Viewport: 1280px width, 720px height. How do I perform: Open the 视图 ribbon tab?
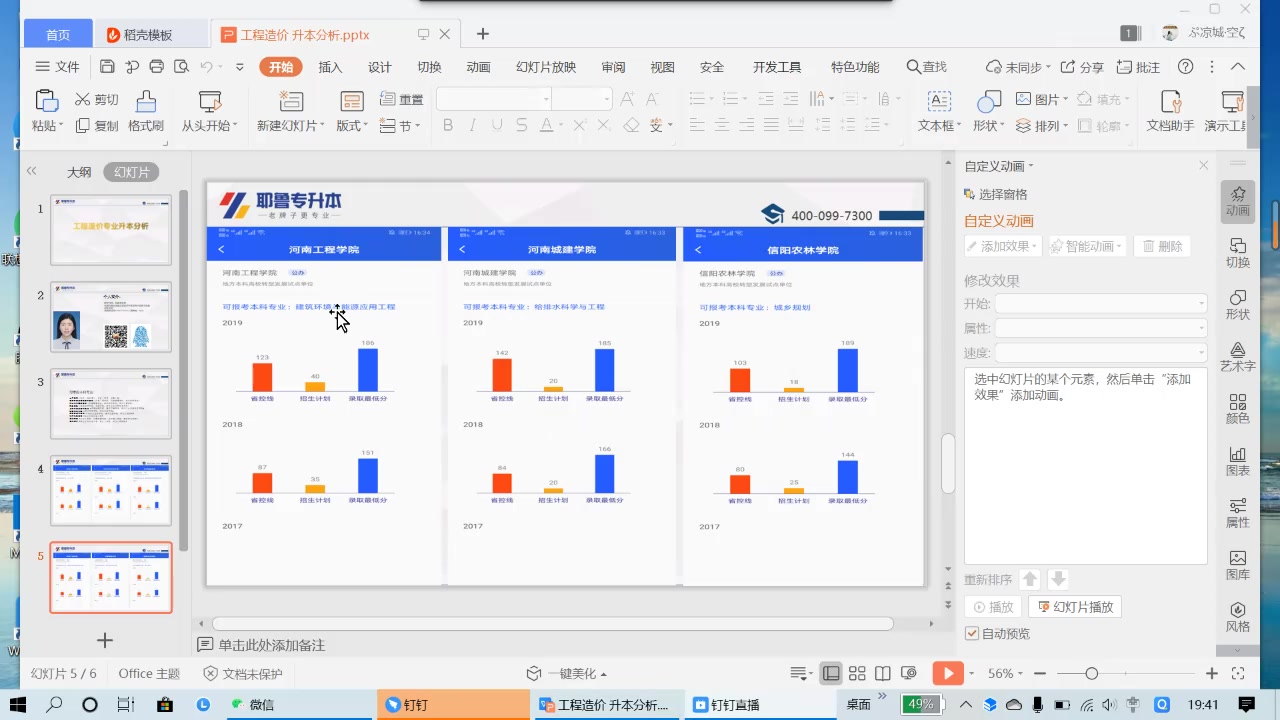pos(662,67)
